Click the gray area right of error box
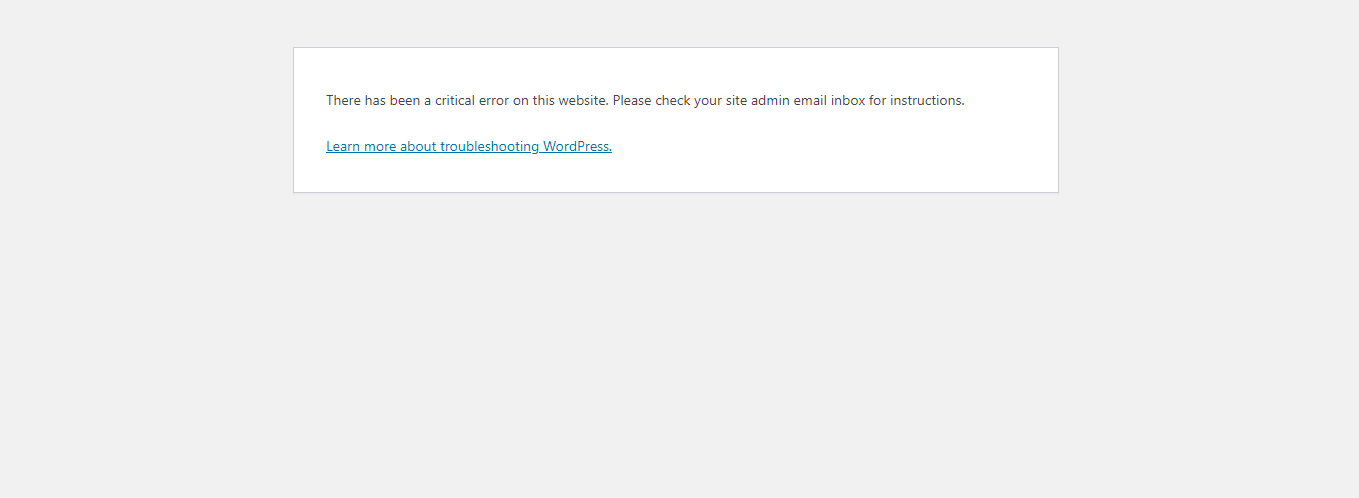Image resolution: width=1359 pixels, height=498 pixels. [x=1208, y=120]
